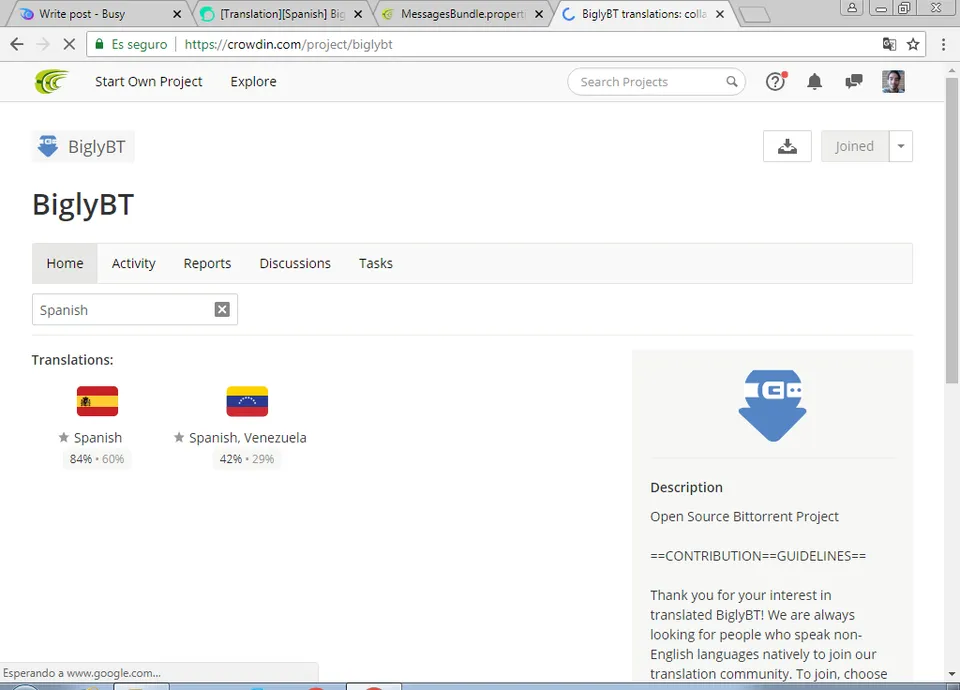Switch to the Tasks tab
The width and height of the screenshot is (960, 690).
click(x=376, y=263)
